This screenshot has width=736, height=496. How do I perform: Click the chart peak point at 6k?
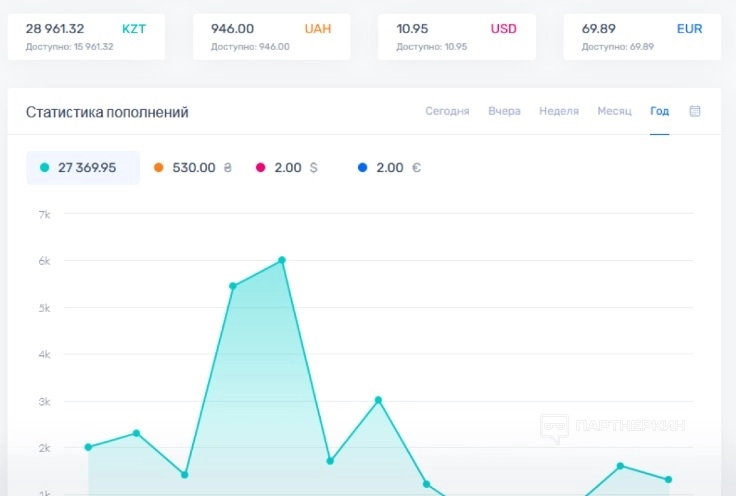282,260
